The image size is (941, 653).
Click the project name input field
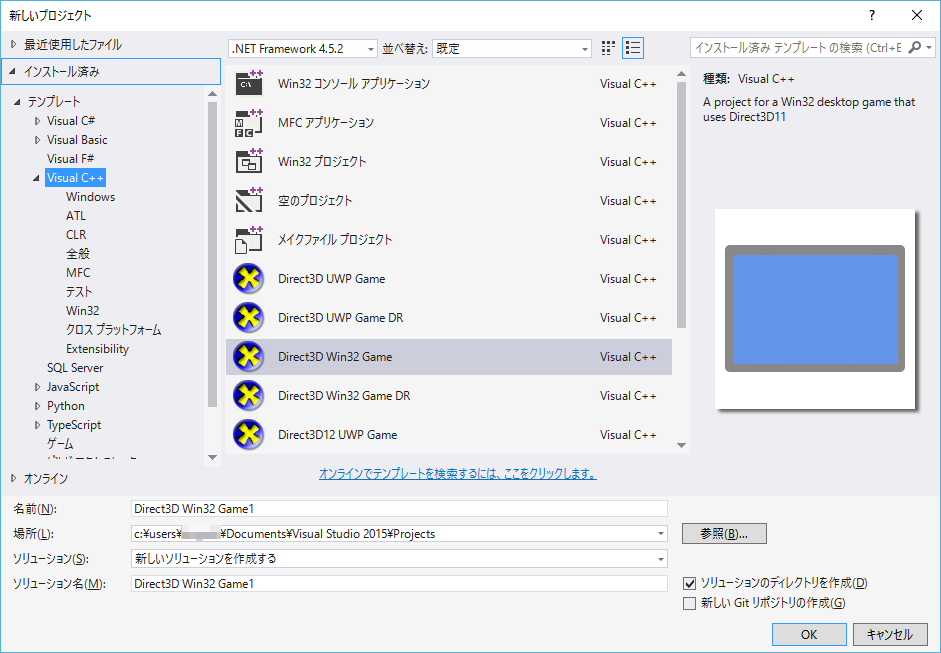coord(399,508)
